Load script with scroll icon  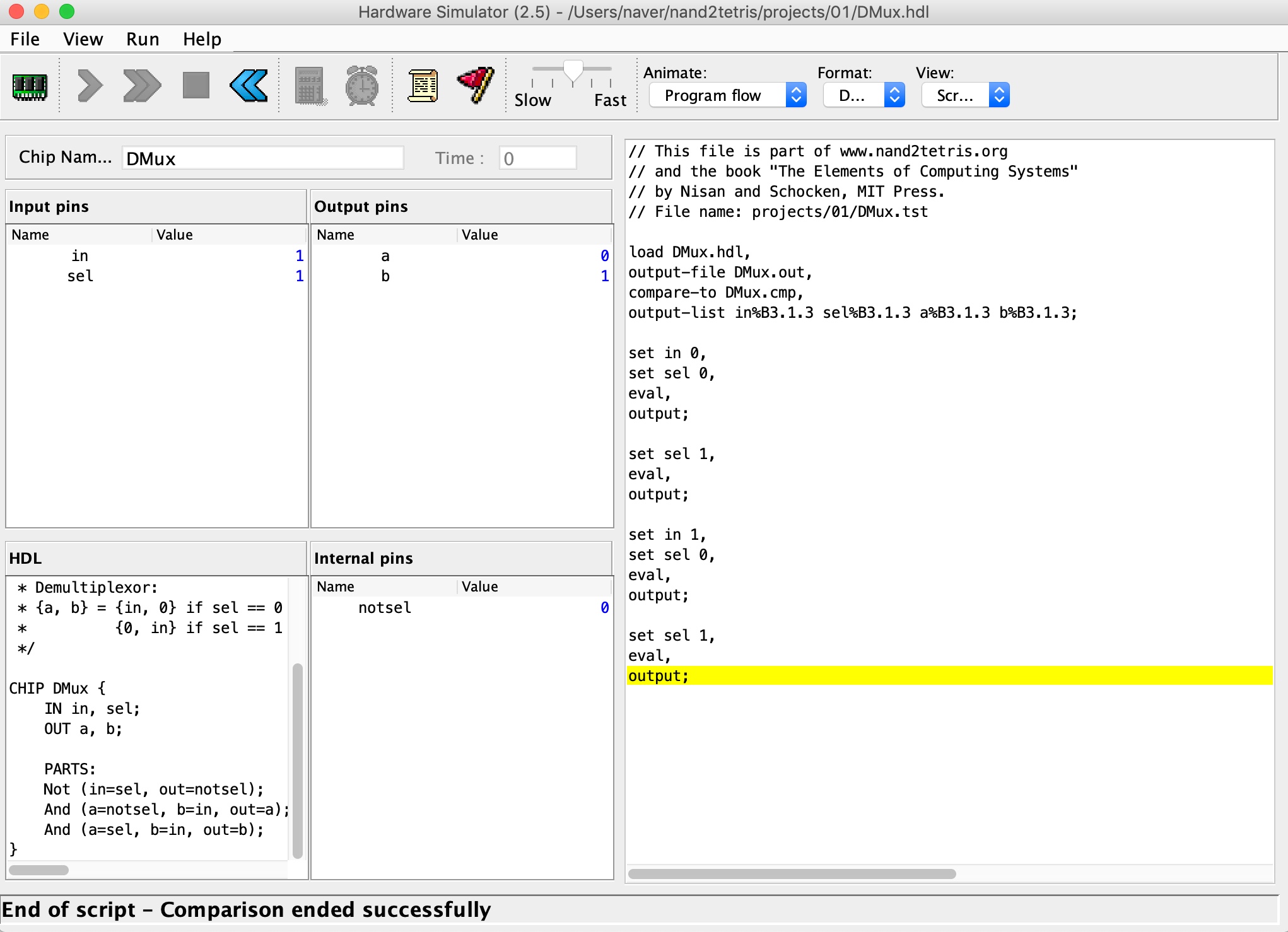pos(423,86)
